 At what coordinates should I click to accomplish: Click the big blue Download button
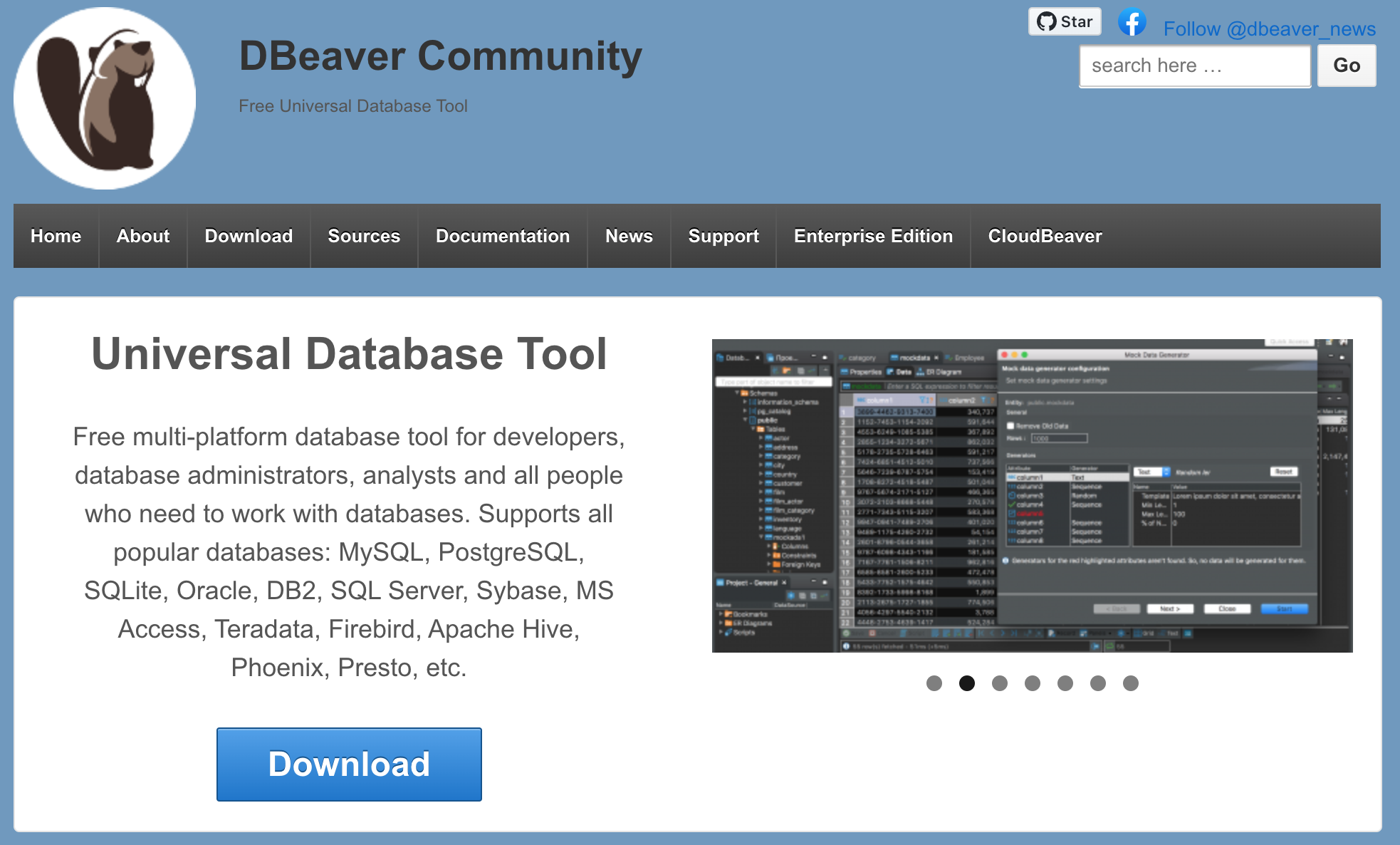349,764
